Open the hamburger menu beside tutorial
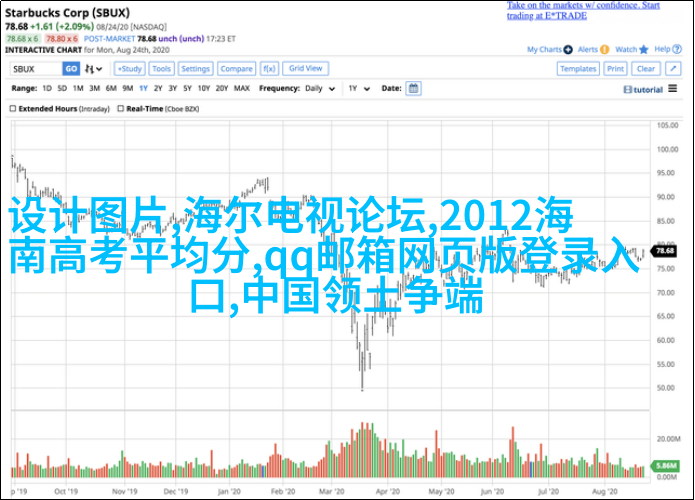This screenshot has height=500, width=695. [673, 89]
